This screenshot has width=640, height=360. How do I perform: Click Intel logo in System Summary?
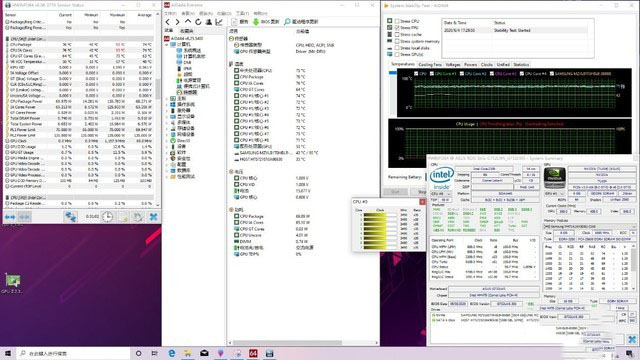[x=441, y=178]
